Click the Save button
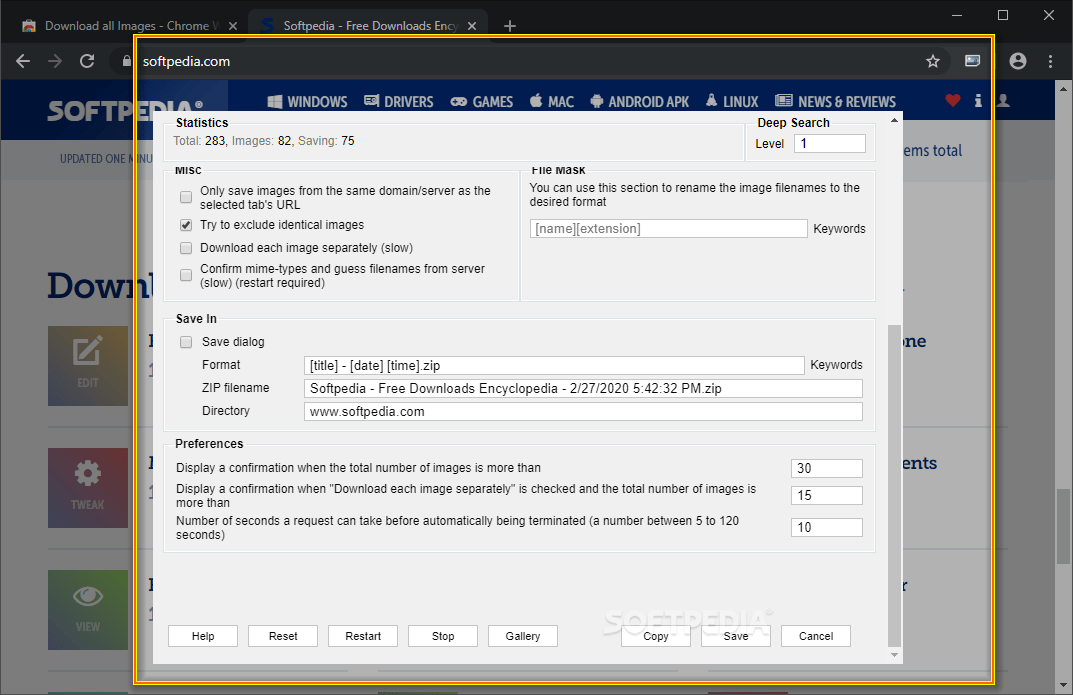The width and height of the screenshot is (1073, 695). (x=736, y=636)
